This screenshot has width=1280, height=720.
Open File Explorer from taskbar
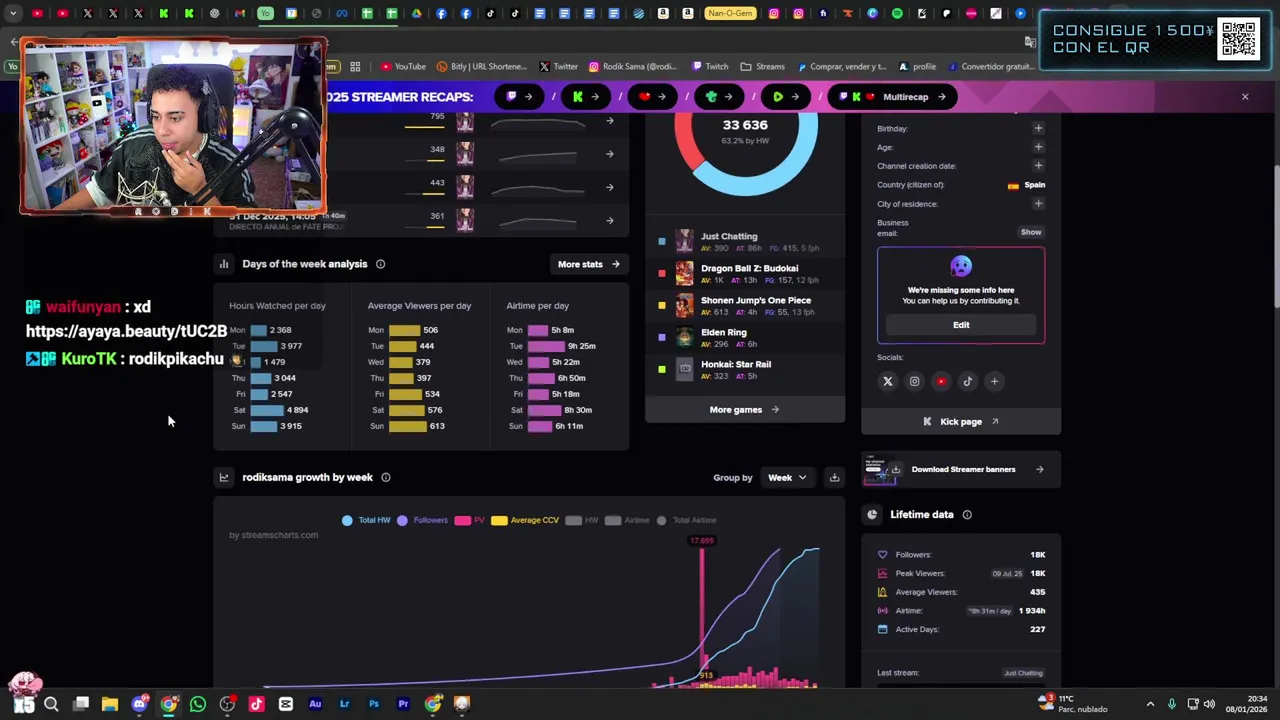point(110,704)
